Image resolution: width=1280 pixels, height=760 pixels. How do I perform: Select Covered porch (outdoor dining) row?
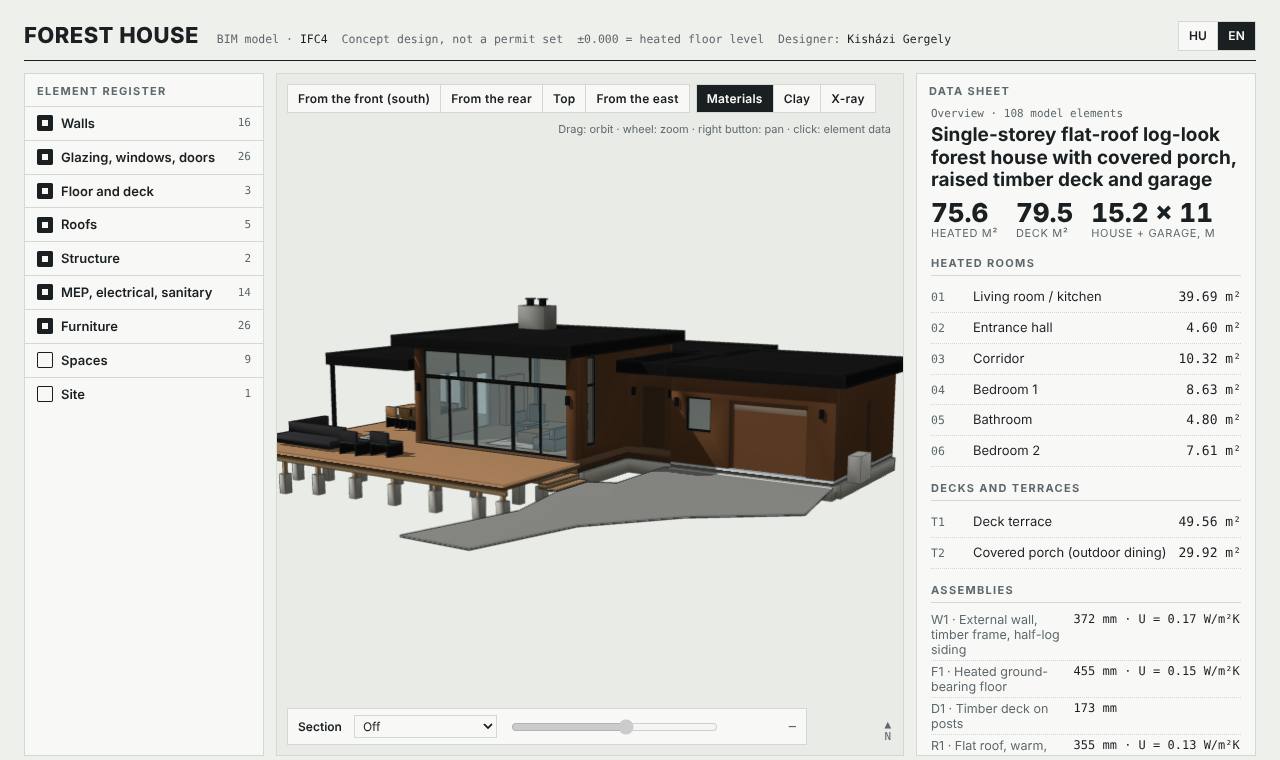[1085, 553]
